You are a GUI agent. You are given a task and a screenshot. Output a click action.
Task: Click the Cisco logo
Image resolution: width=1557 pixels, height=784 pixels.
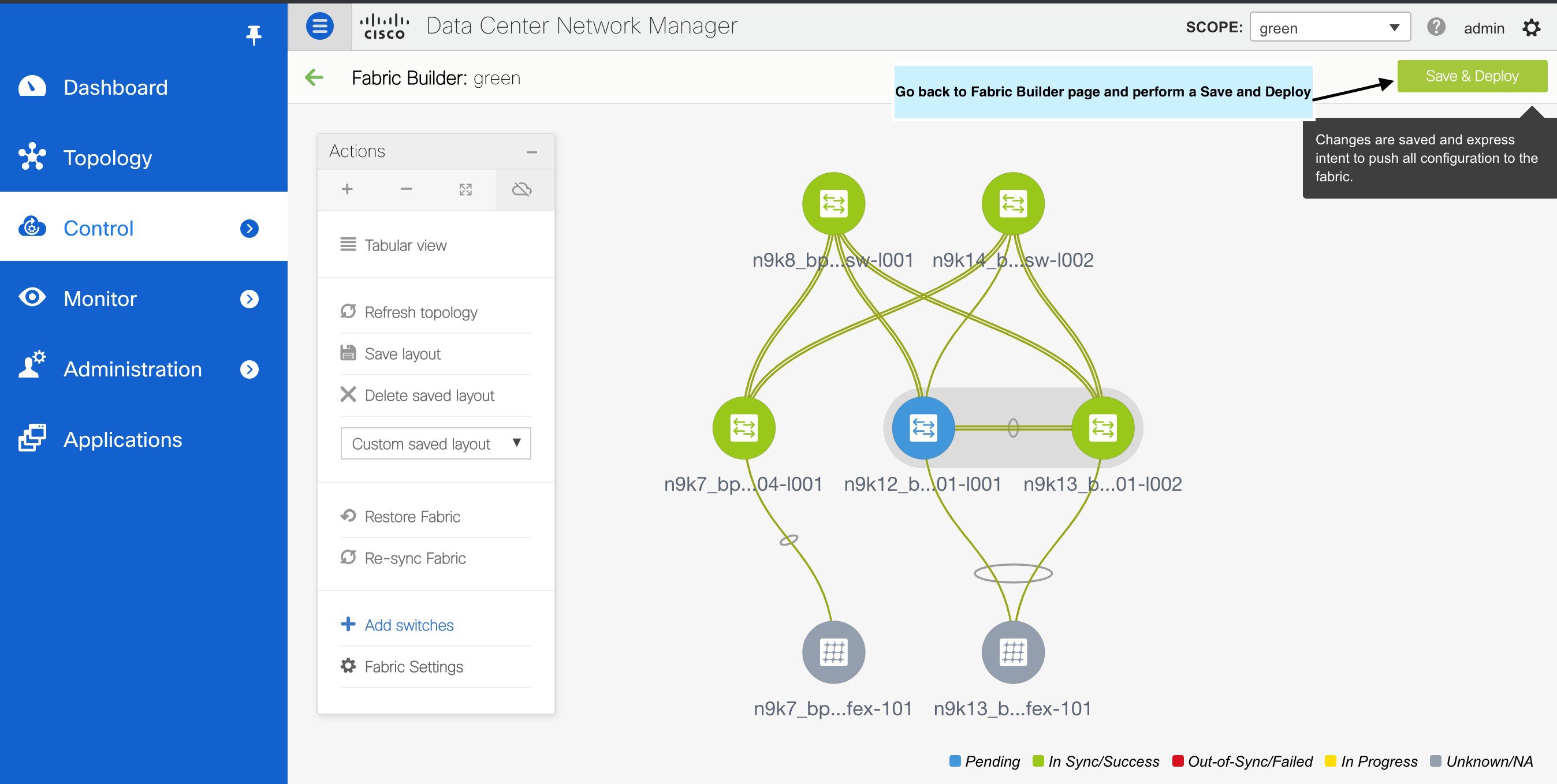(385, 27)
